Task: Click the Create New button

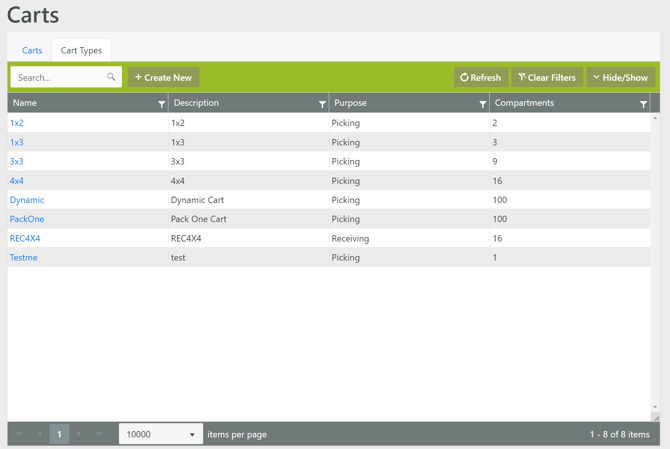Action: coord(163,77)
